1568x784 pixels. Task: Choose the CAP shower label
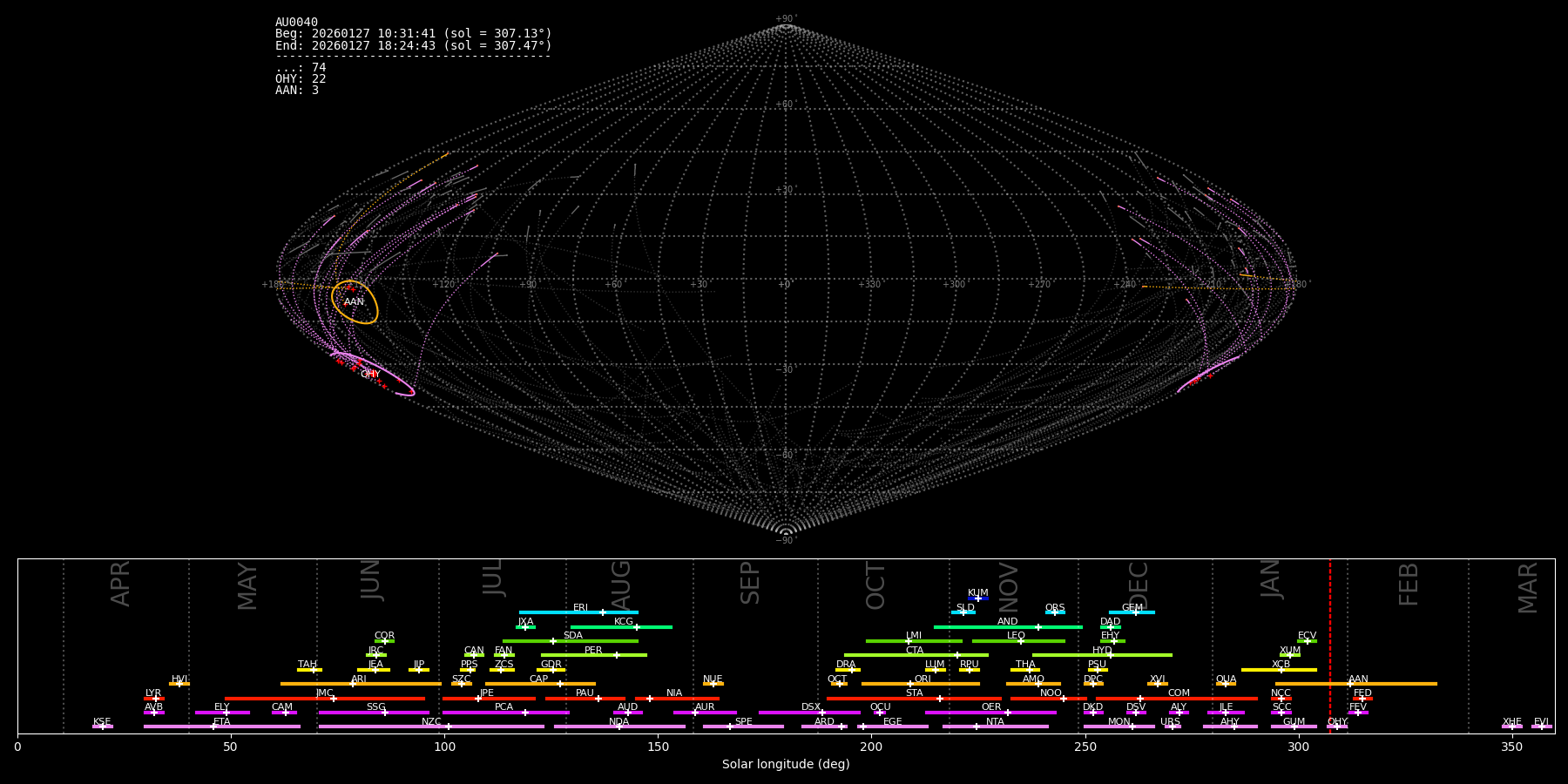(539, 679)
